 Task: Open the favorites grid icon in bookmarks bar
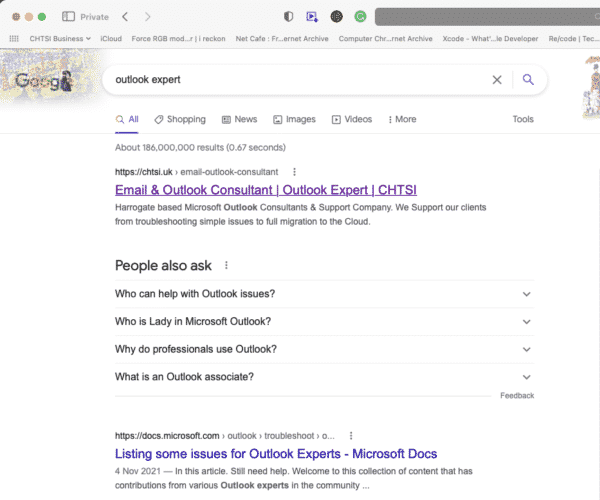pos(14,38)
